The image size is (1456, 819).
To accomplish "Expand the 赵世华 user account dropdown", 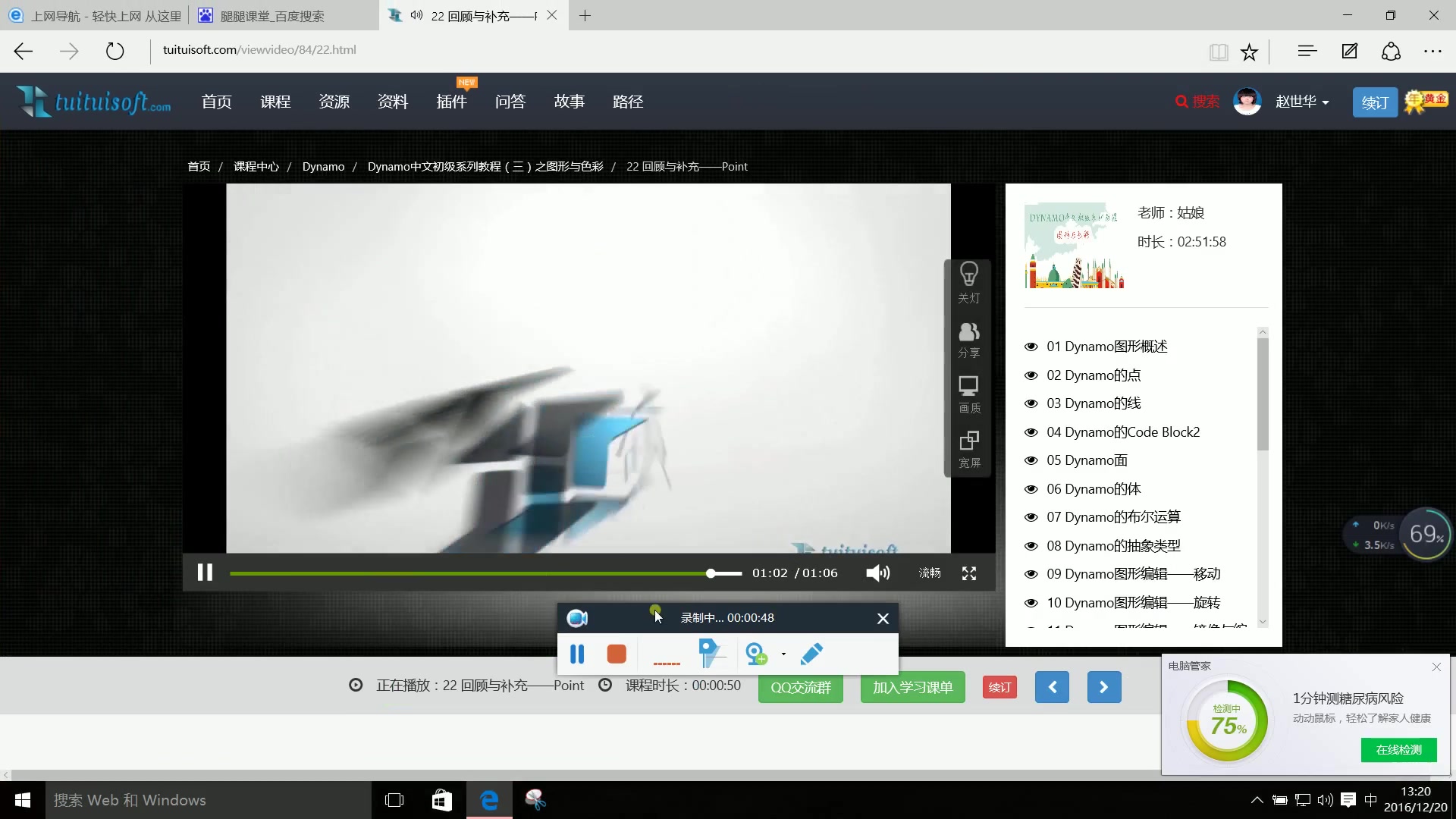I will click(1301, 102).
